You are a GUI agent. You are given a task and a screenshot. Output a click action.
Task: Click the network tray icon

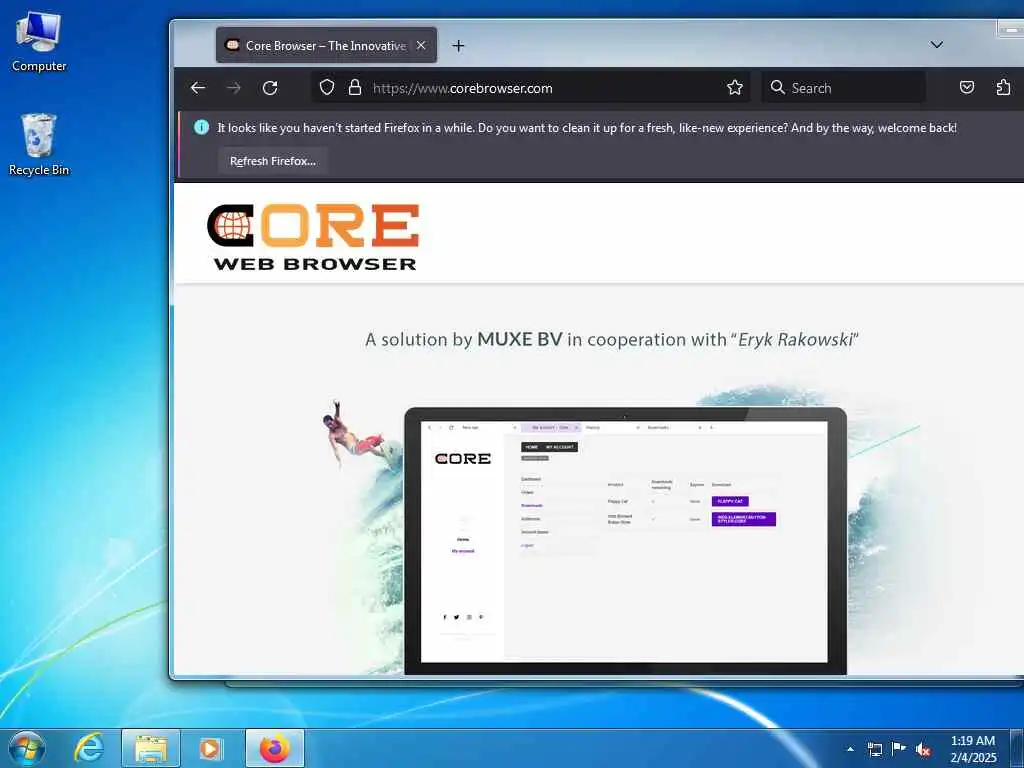874,749
